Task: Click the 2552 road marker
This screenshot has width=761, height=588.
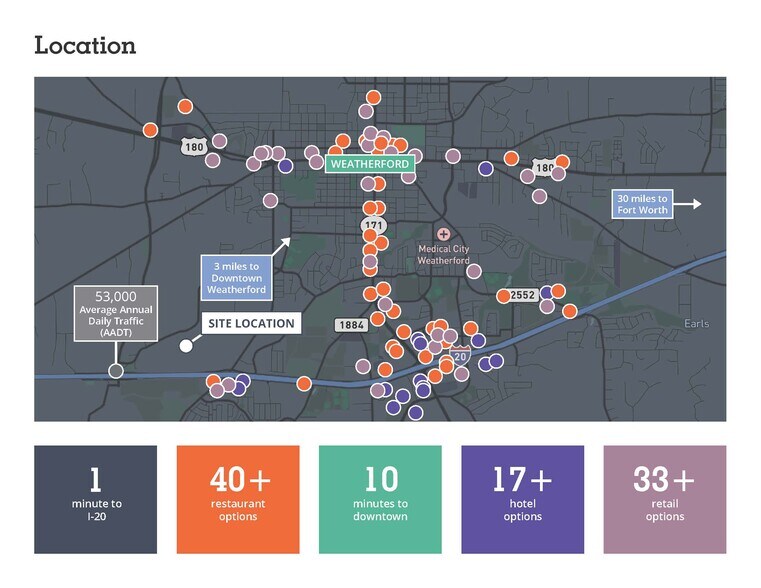Action: pyautogui.click(x=522, y=295)
